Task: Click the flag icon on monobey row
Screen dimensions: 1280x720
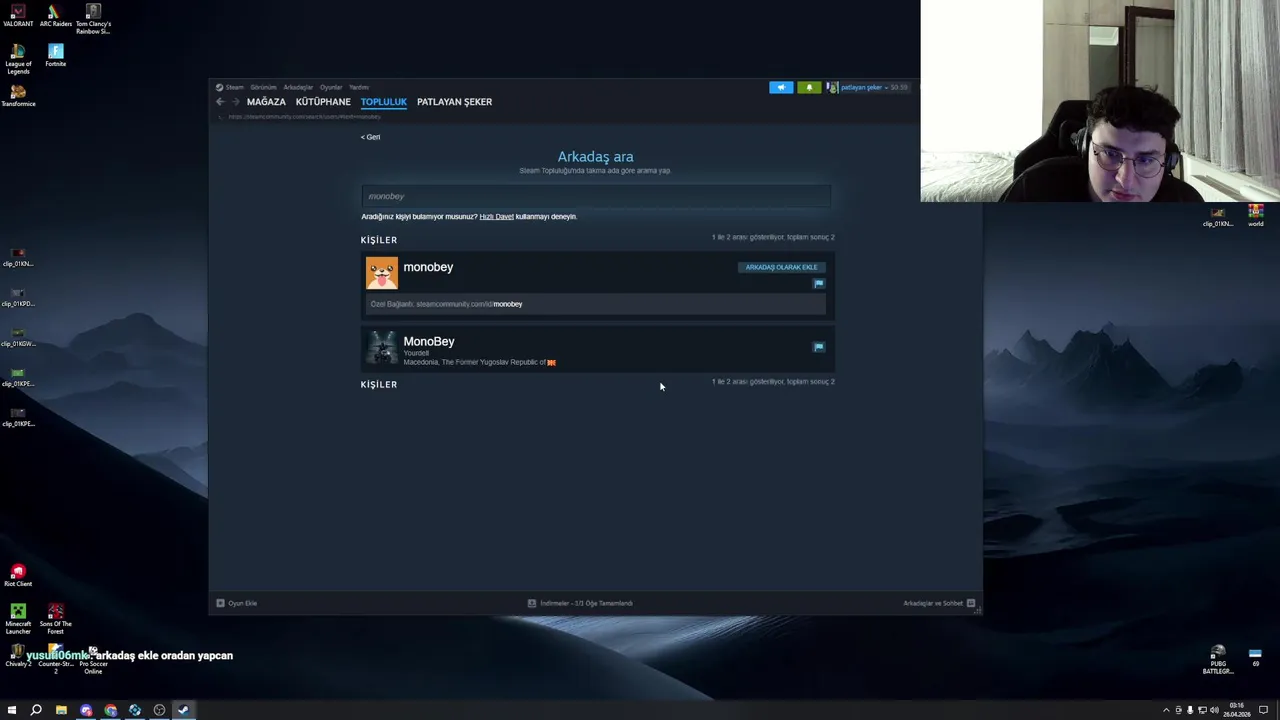Action: [819, 283]
